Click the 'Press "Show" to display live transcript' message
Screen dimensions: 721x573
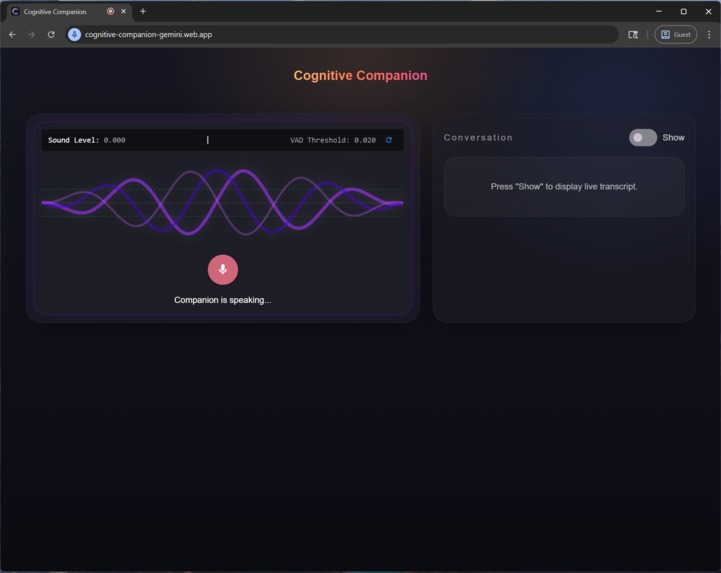pos(564,187)
